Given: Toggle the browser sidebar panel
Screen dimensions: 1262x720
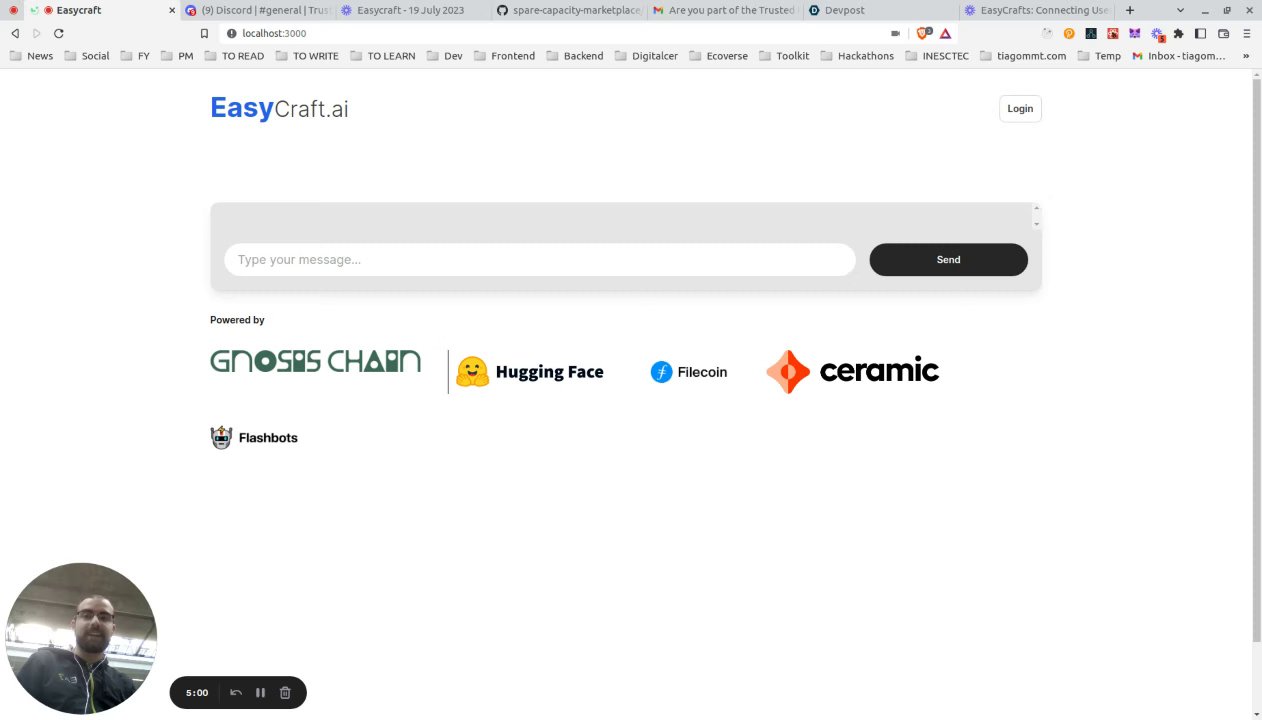Looking at the screenshot, I should pyautogui.click(x=1200, y=33).
